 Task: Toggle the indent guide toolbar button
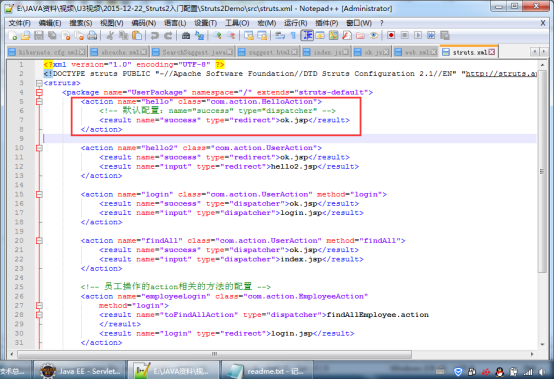307,35
